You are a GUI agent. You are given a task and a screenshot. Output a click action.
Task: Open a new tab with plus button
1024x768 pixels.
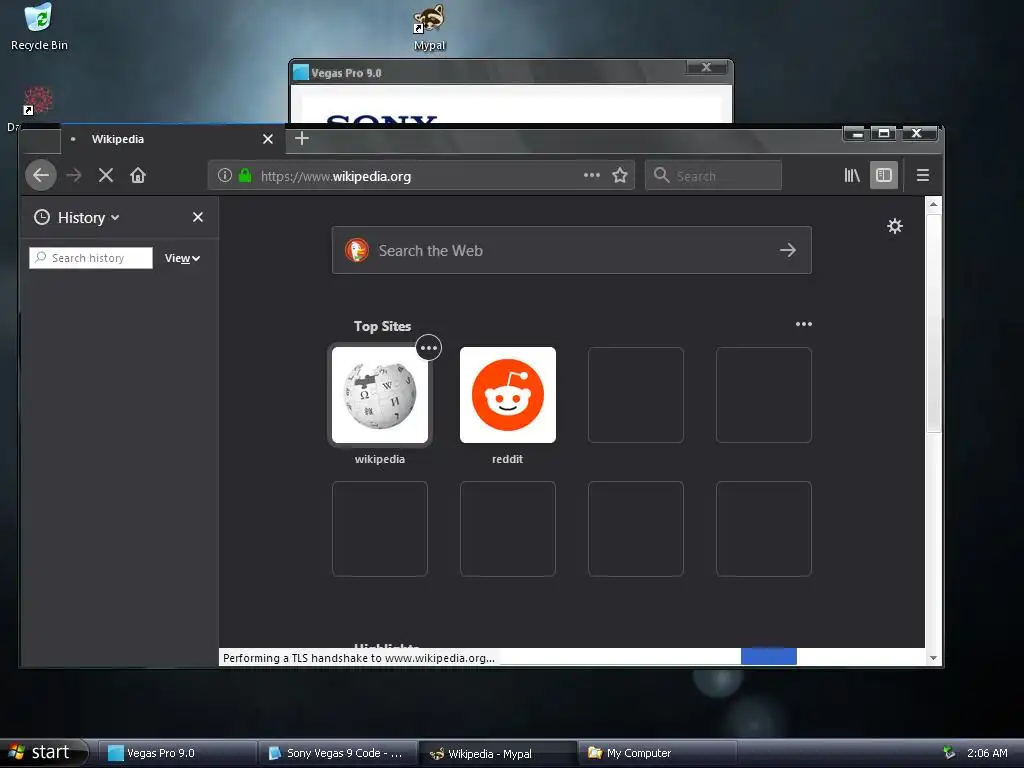[302, 138]
